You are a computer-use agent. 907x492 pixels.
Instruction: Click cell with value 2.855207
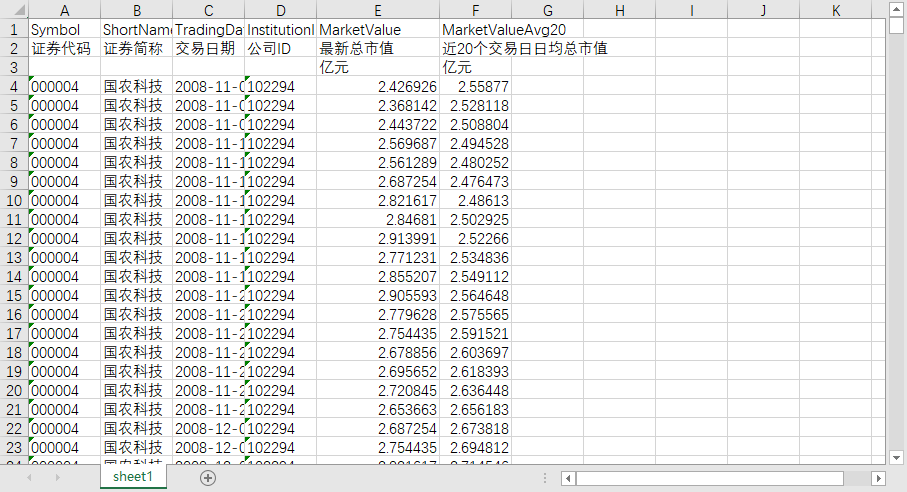(378, 277)
